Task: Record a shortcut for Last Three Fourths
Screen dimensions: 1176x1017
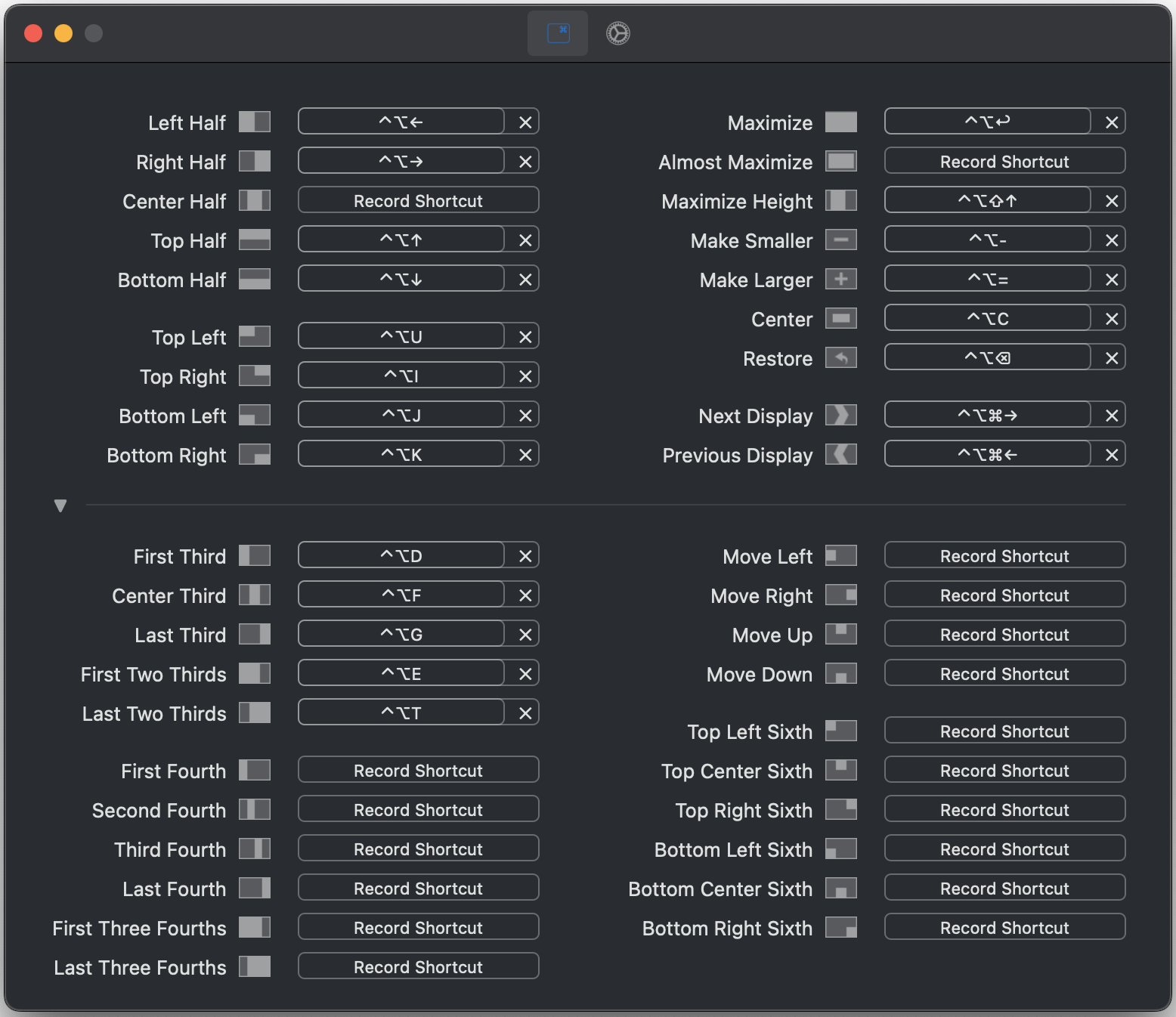Action: [419, 966]
